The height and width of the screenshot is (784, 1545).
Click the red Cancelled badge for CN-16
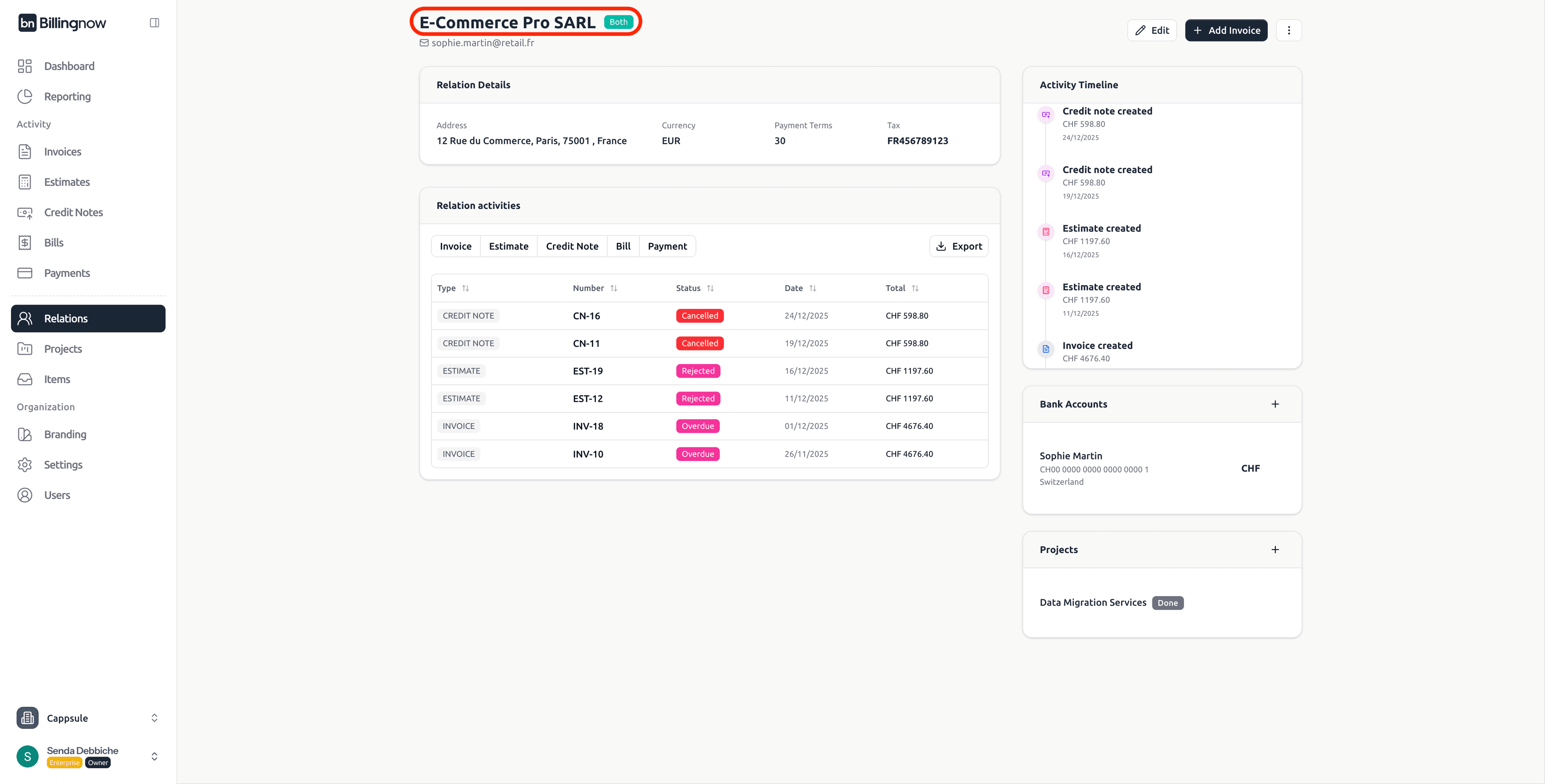click(x=699, y=316)
